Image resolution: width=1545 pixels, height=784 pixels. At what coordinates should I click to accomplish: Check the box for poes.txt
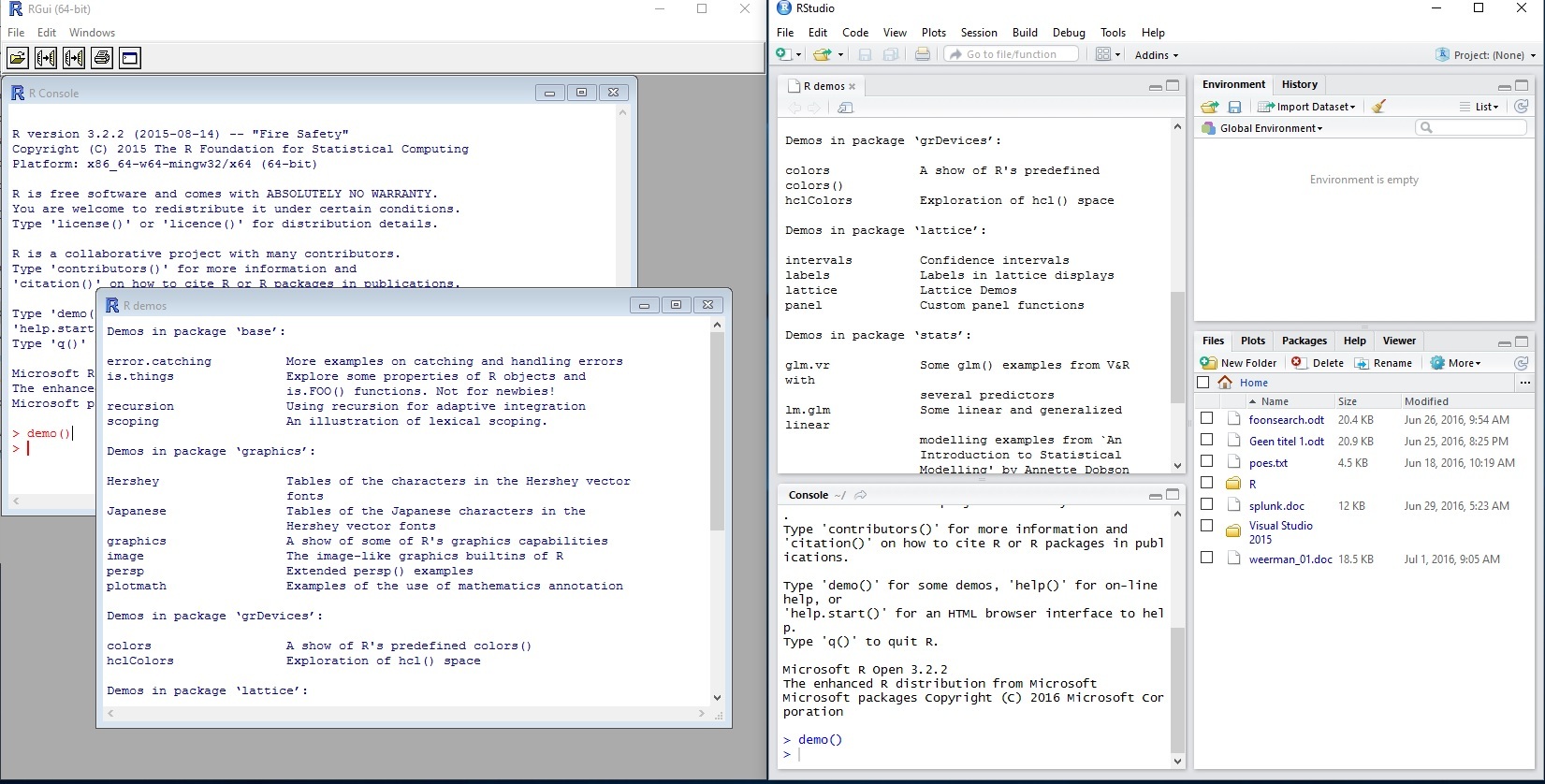(1206, 461)
